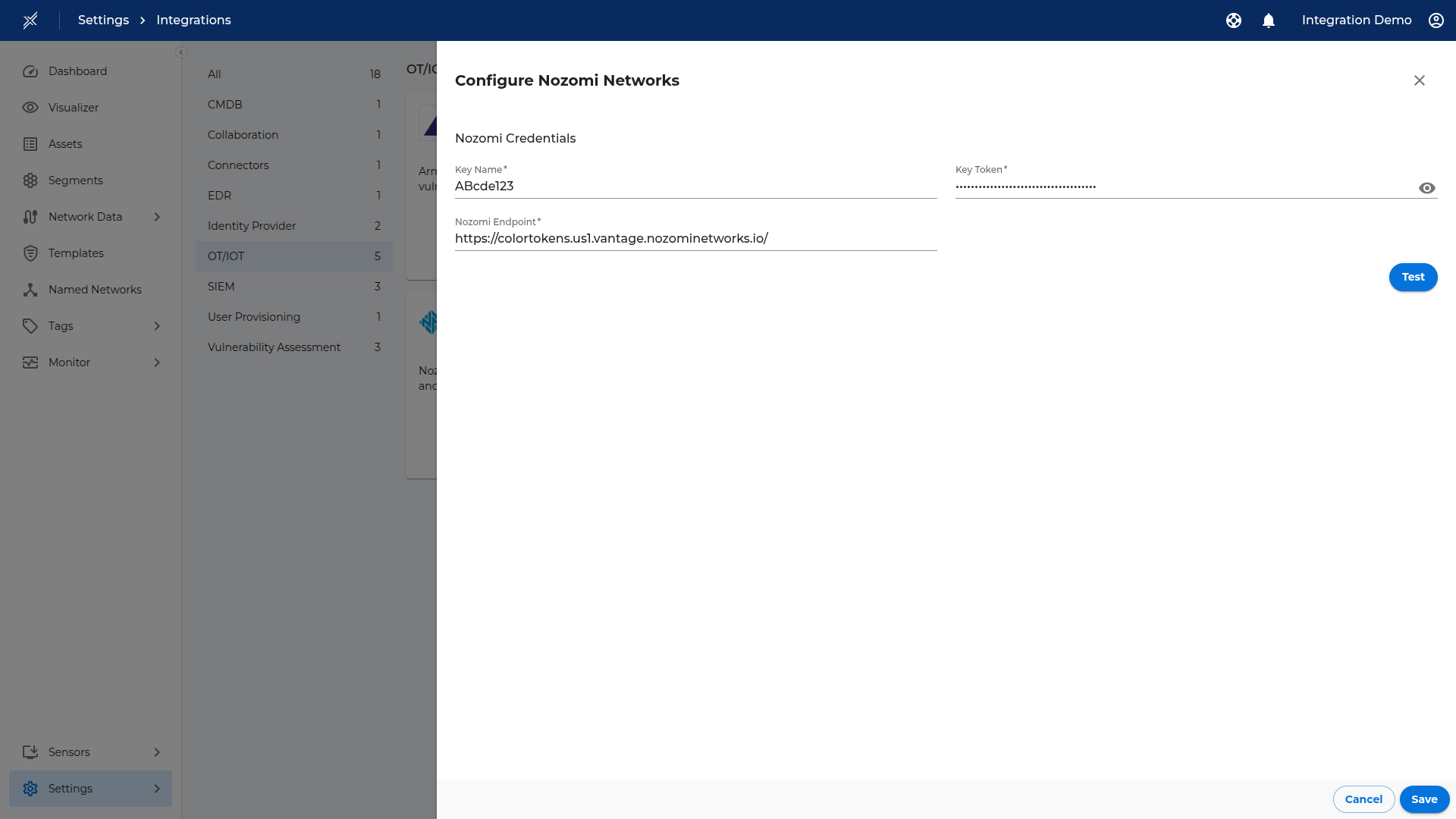Collapse the left sidebar panel

(181, 52)
